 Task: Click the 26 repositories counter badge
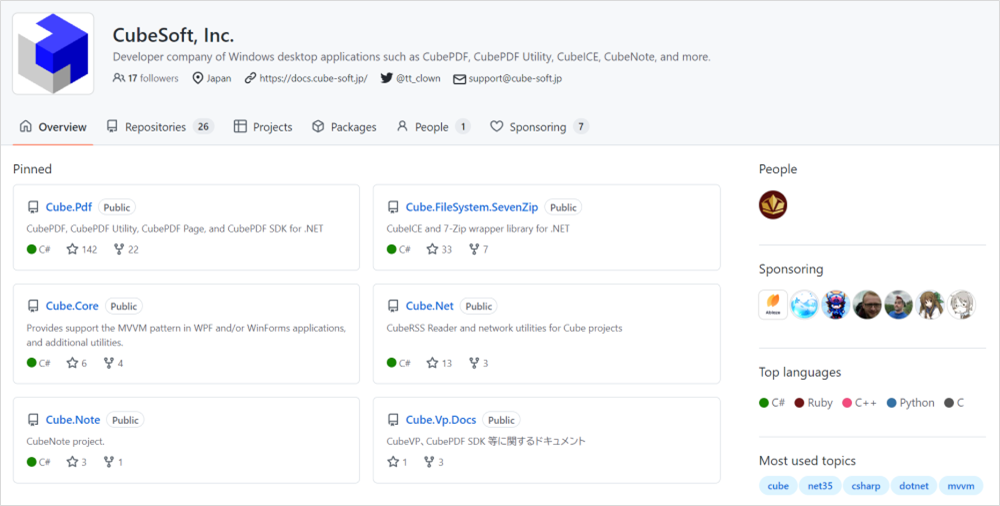(x=203, y=126)
